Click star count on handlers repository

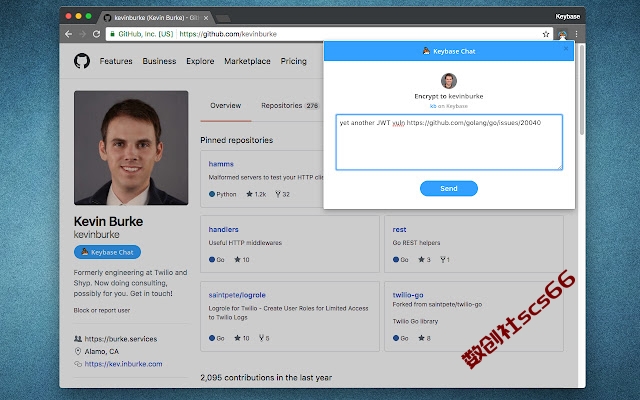[x=242, y=260]
